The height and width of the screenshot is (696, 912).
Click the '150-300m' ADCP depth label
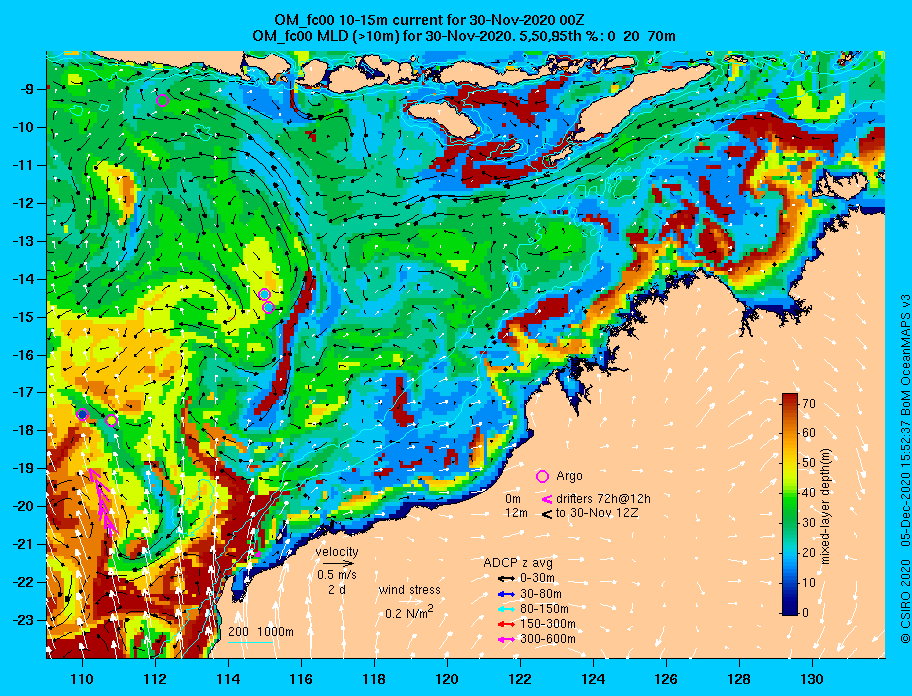(x=548, y=624)
